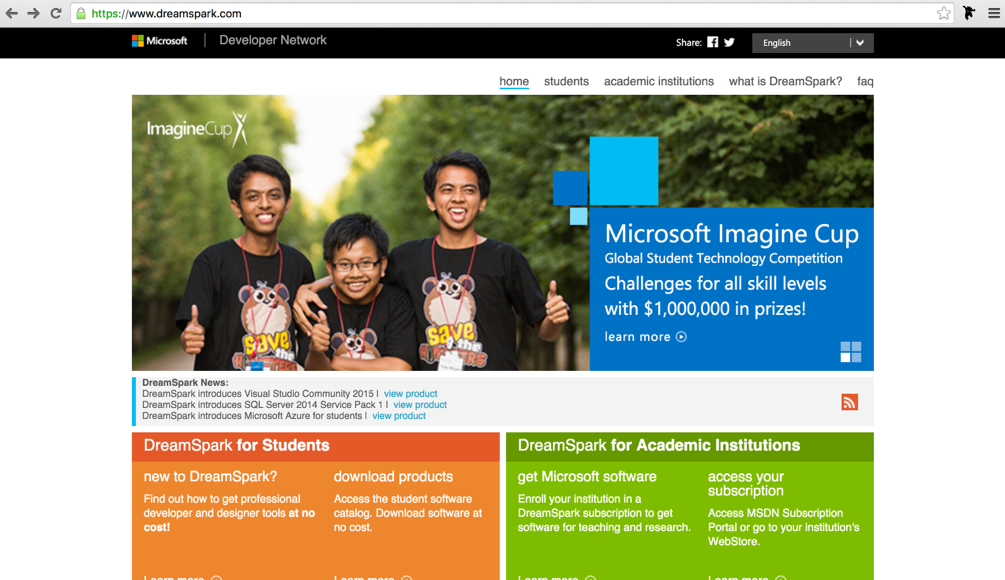This screenshot has width=1005, height=580.
Task: Click the Microsoft logo in header
Action: (159, 41)
